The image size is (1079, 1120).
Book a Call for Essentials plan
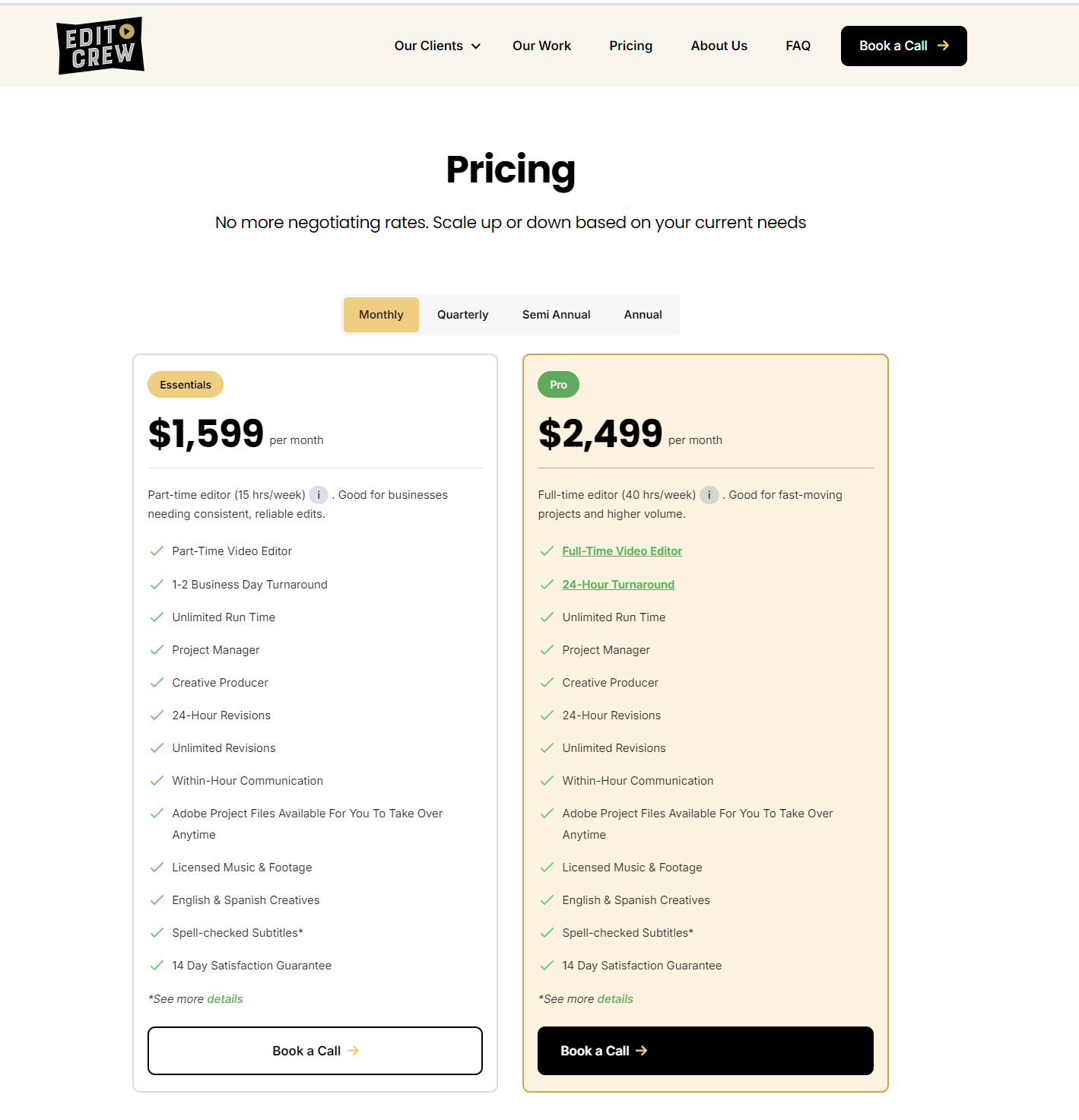click(x=315, y=1051)
